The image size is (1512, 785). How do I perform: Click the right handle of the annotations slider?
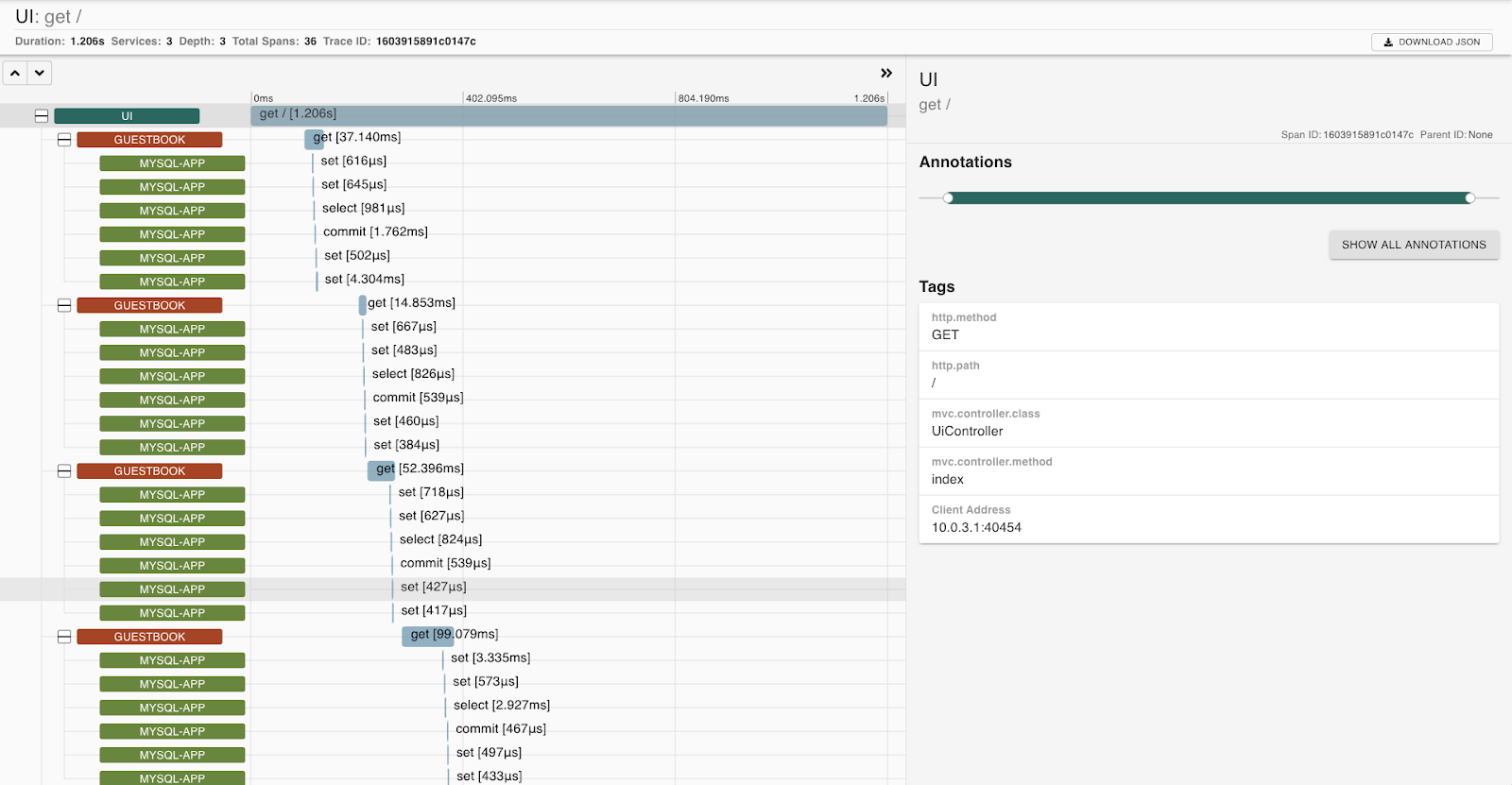point(1469,198)
